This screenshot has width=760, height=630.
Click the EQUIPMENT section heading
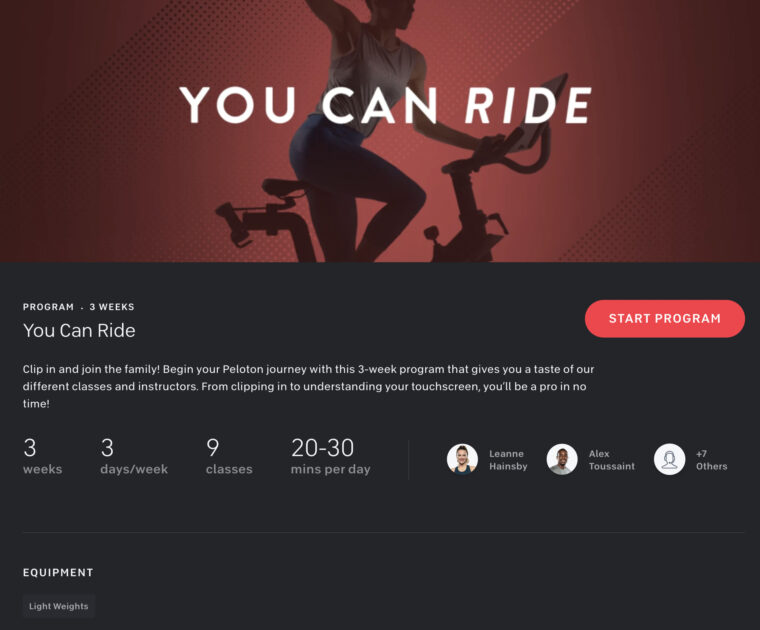point(58,572)
